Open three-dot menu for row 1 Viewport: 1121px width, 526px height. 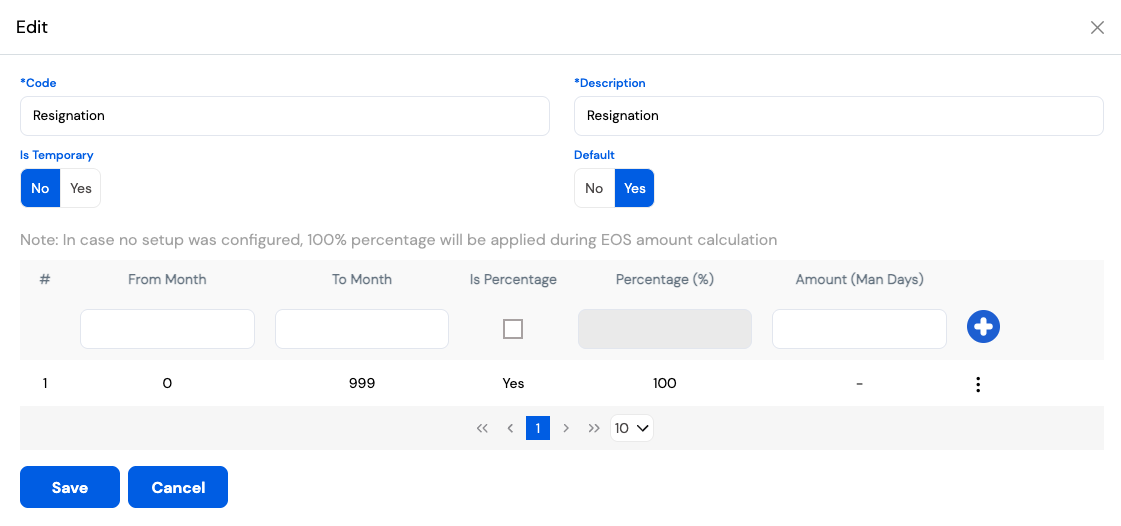(977, 384)
